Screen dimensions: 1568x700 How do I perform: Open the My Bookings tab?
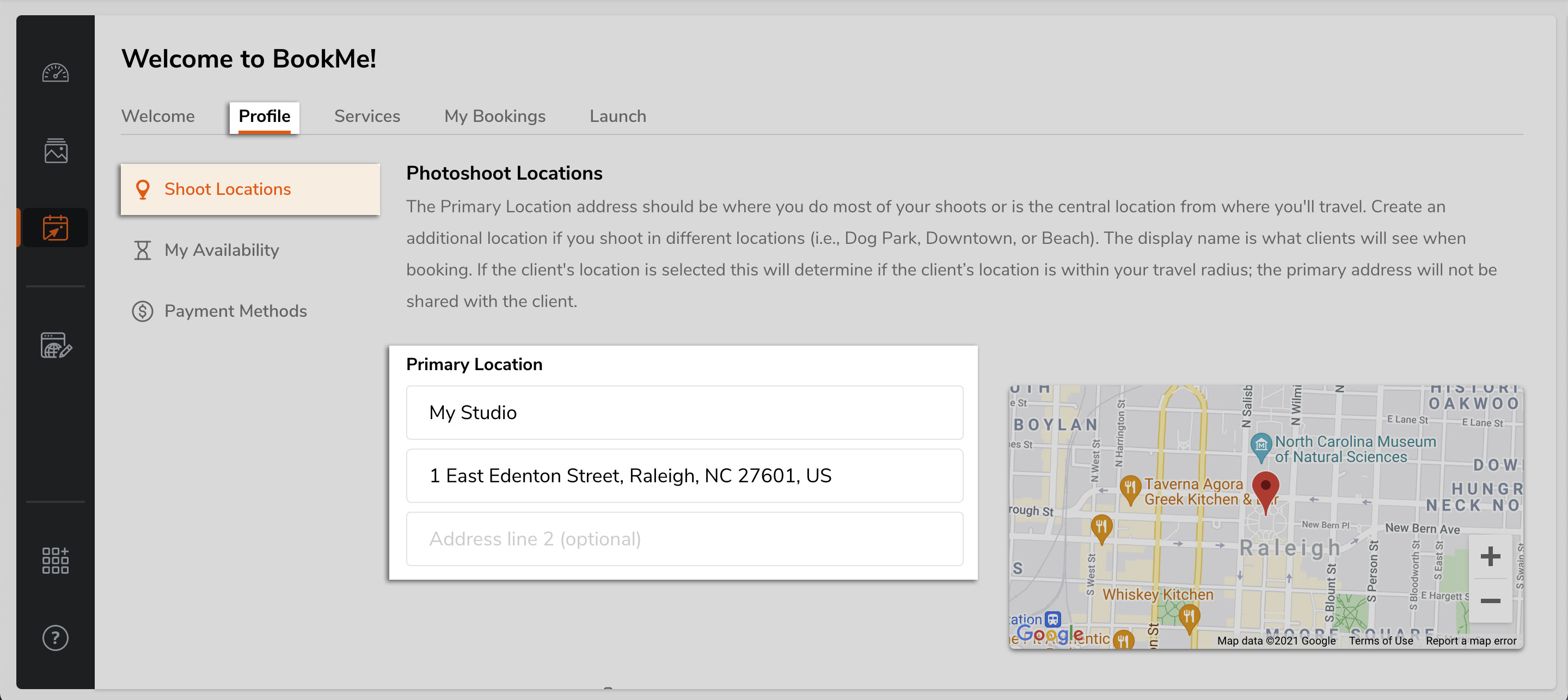tap(495, 116)
